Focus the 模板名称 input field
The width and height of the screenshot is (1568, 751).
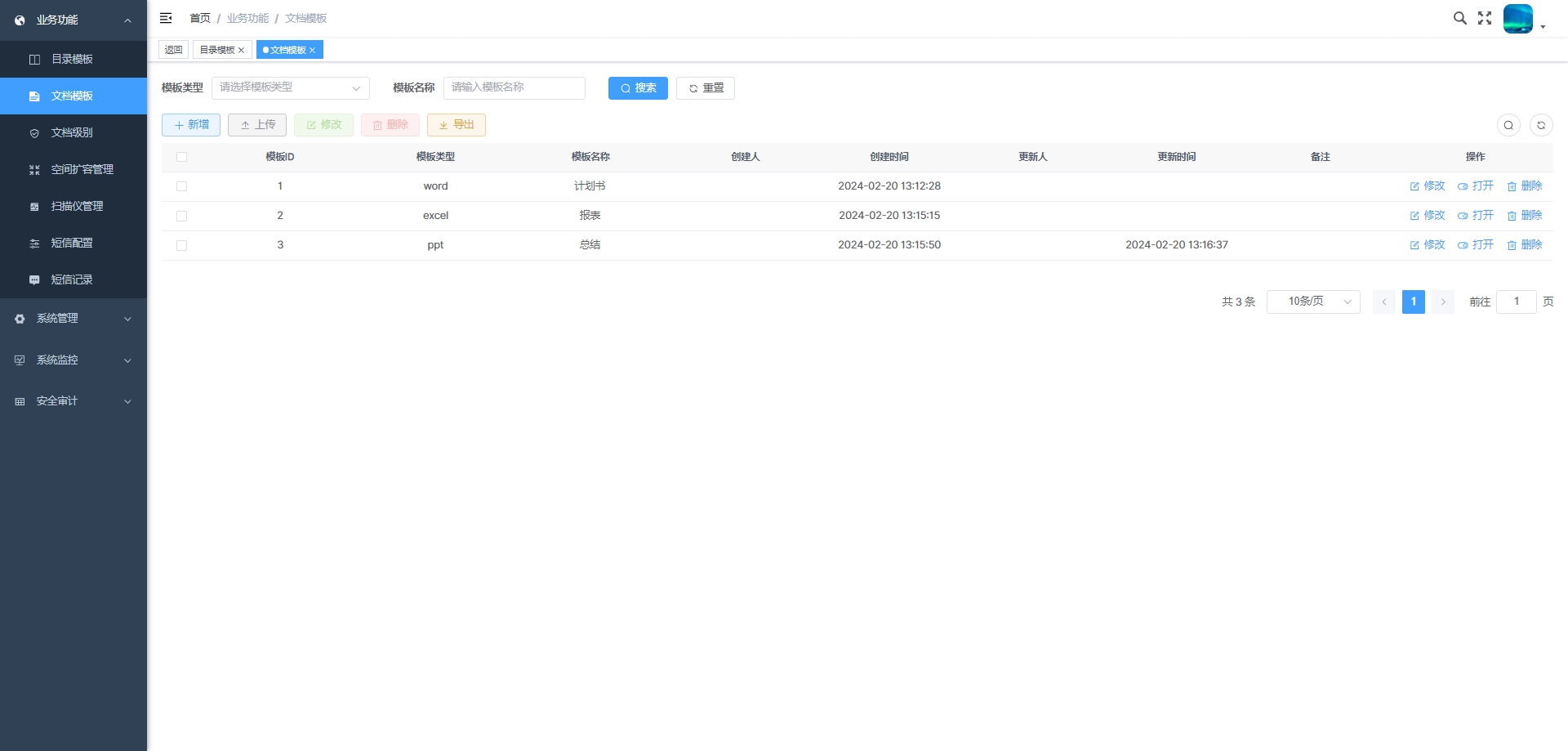(514, 87)
